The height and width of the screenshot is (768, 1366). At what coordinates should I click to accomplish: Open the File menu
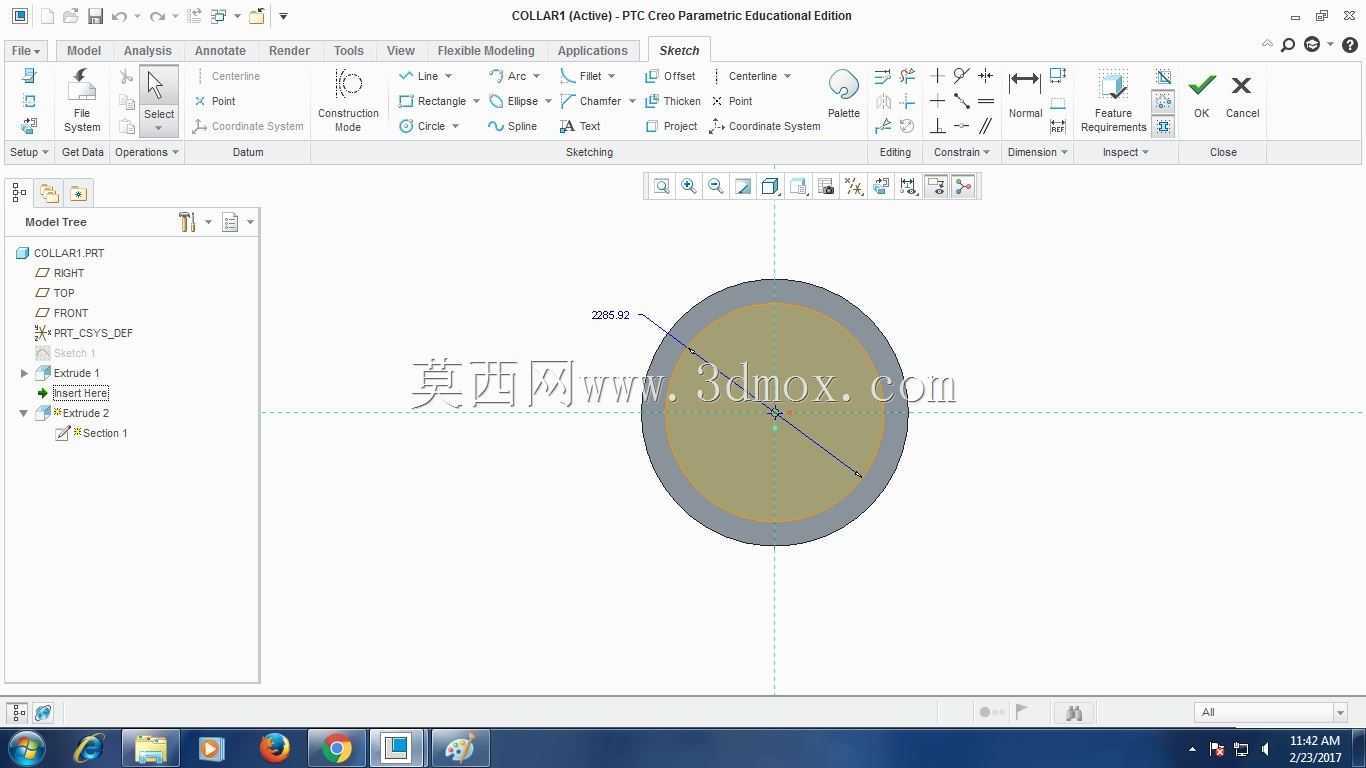click(25, 51)
